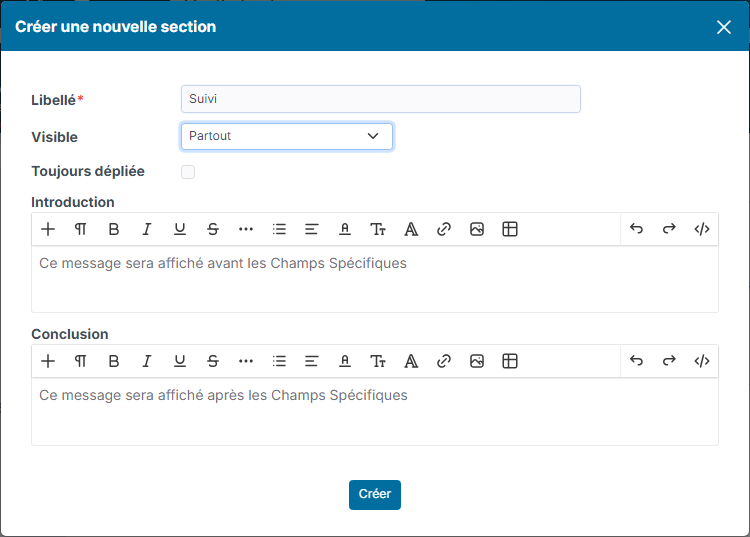
Task: Insert a table in the Conclusion editor
Action: [x=510, y=361]
